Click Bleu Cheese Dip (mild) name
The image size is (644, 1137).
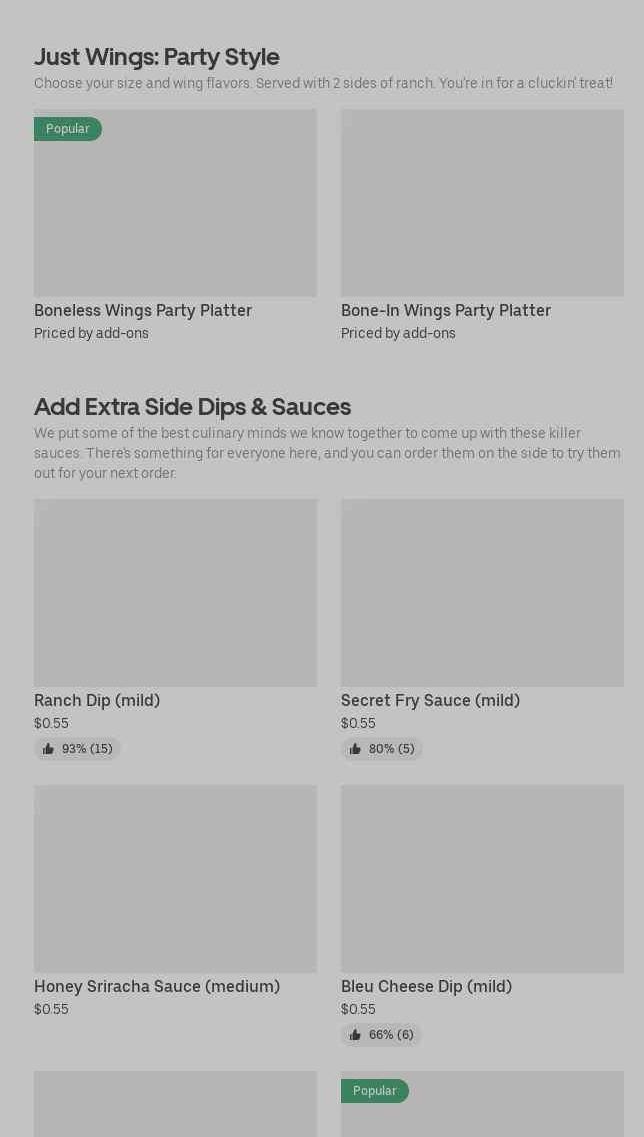point(426,987)
